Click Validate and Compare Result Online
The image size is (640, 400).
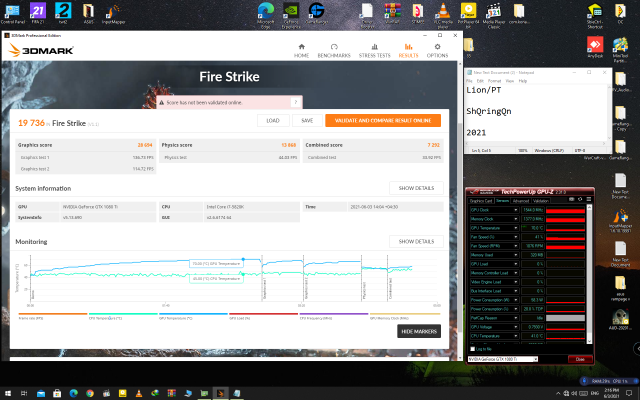click(x=382, y=120)
